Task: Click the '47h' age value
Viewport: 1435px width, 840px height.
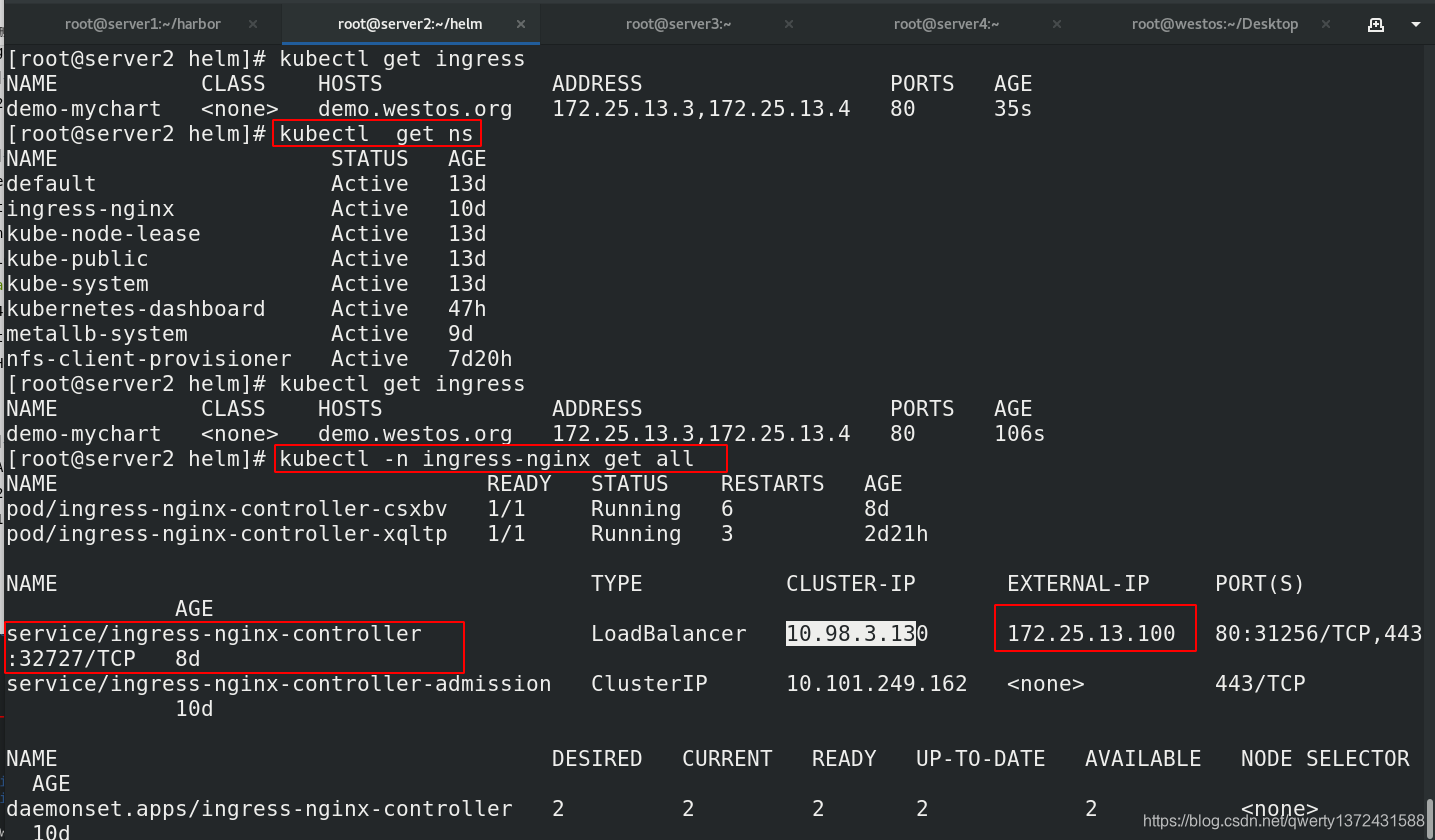Action: (x=467, y=309)
